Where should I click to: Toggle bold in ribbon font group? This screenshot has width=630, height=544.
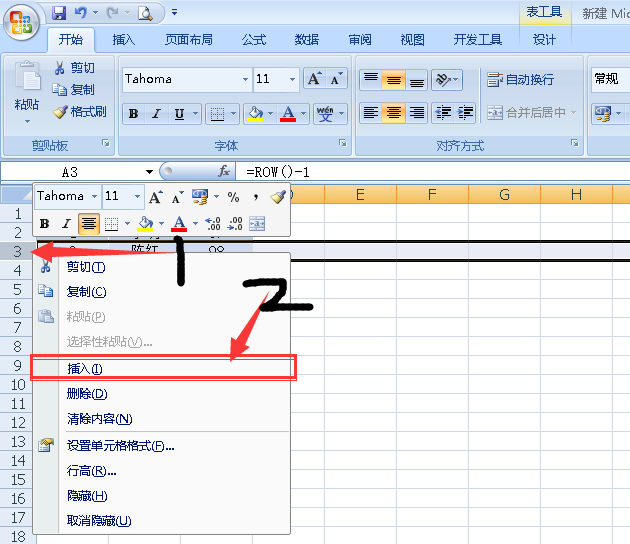133,114
